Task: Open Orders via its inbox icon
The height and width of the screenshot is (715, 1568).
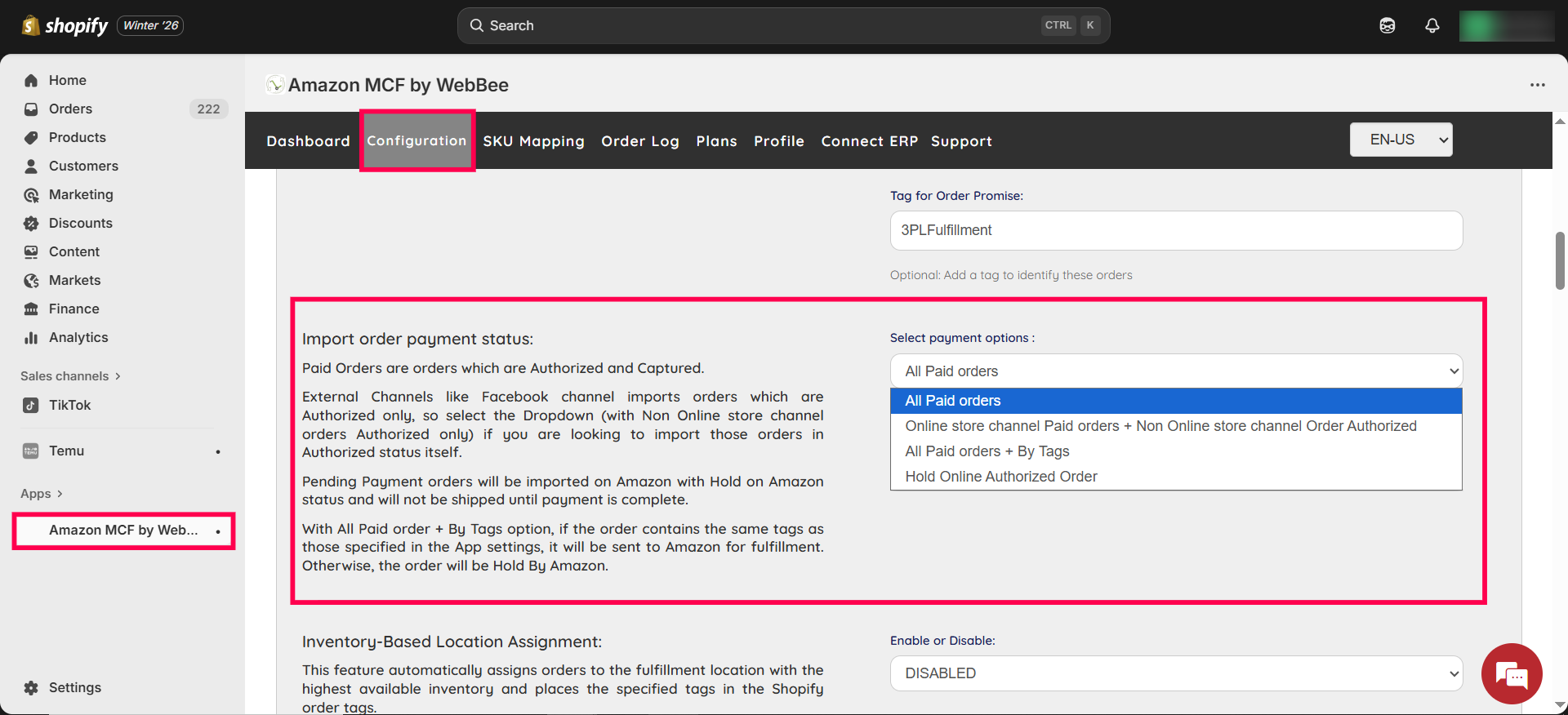Action: tap(31, 109)
